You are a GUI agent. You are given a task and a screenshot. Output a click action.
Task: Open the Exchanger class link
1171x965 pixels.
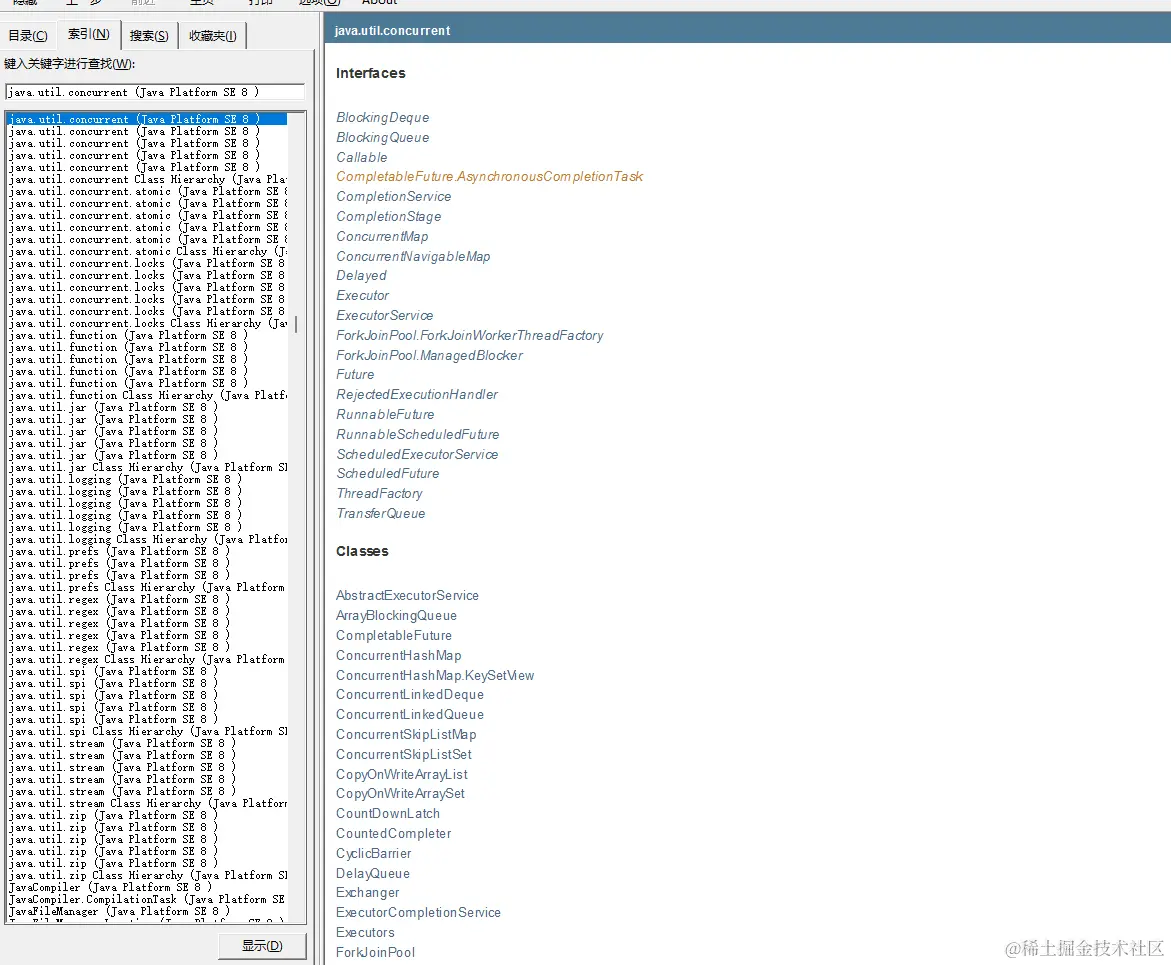pyautogui.click(x=367, y=893)
